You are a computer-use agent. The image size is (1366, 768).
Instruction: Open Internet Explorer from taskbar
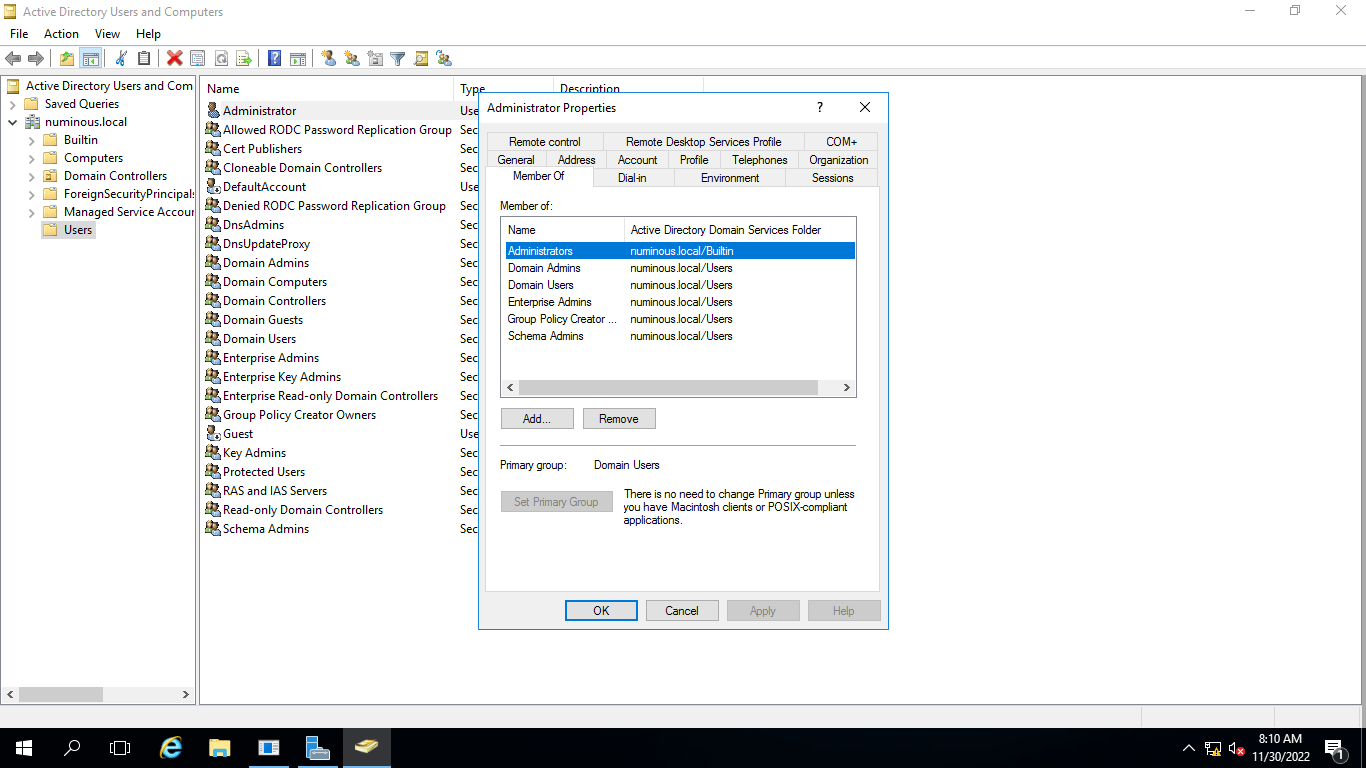tap(172, 747)
